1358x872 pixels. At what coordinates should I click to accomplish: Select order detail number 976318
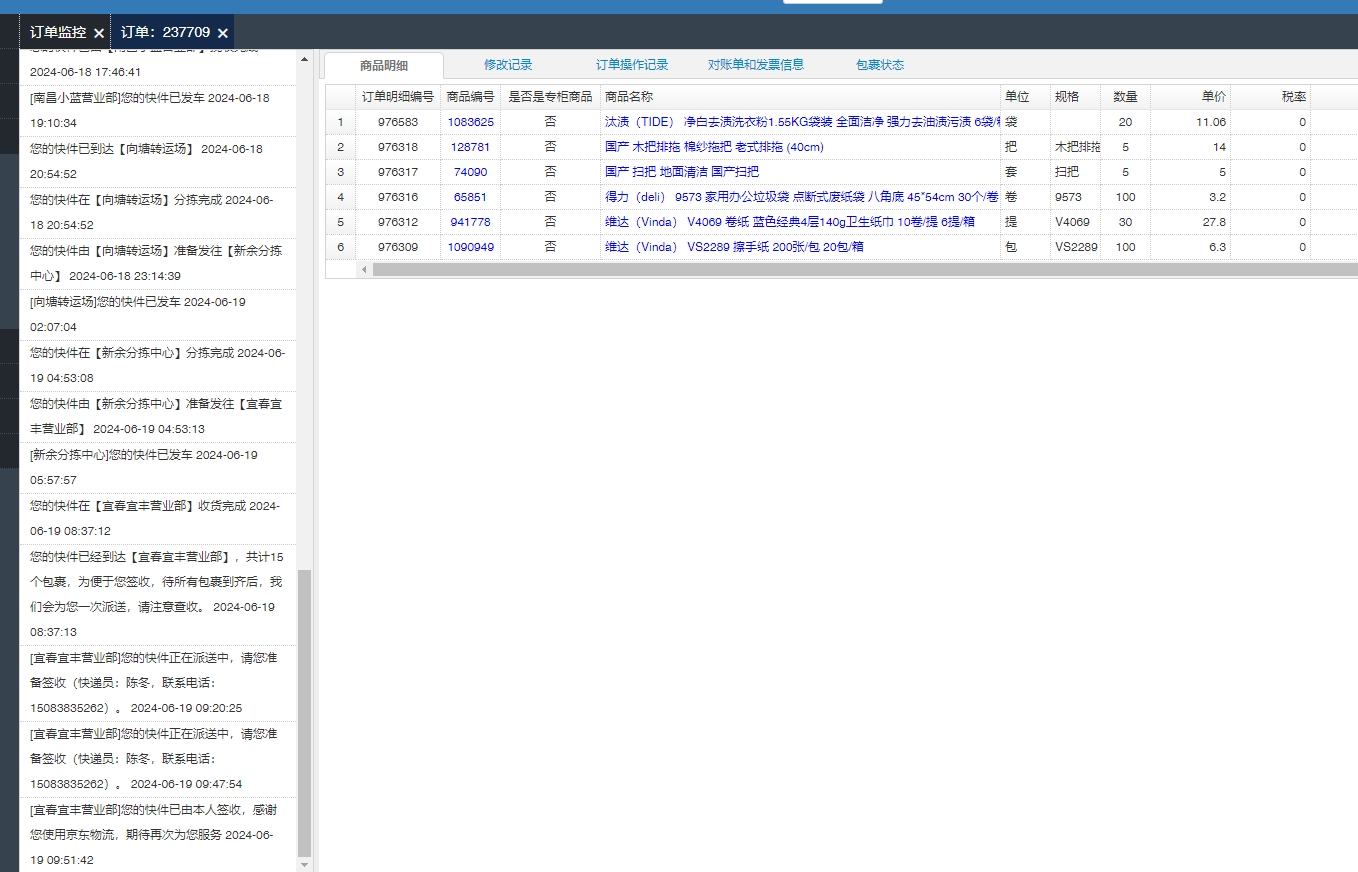(x=398, y=147)
